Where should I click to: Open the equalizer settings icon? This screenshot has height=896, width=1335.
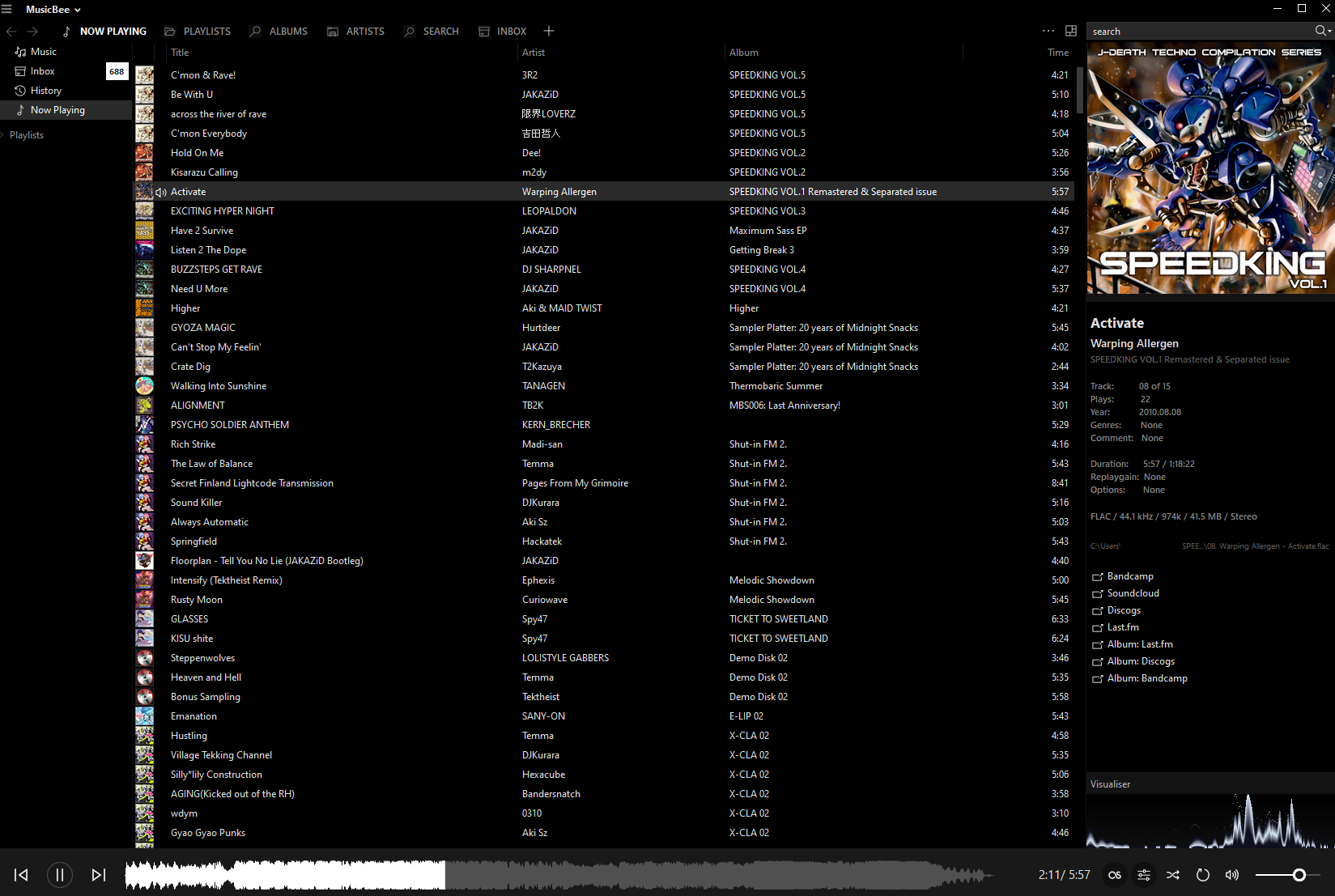click(1144, 875)
